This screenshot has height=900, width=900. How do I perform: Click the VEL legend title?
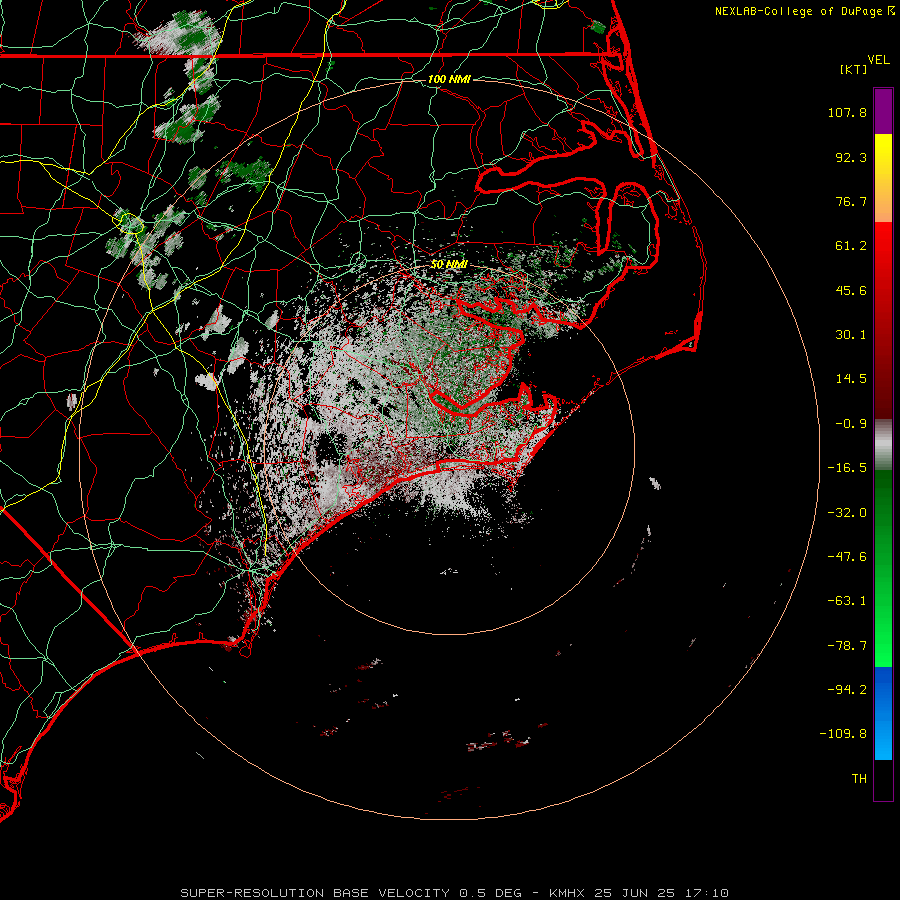(x=879, y=60)
